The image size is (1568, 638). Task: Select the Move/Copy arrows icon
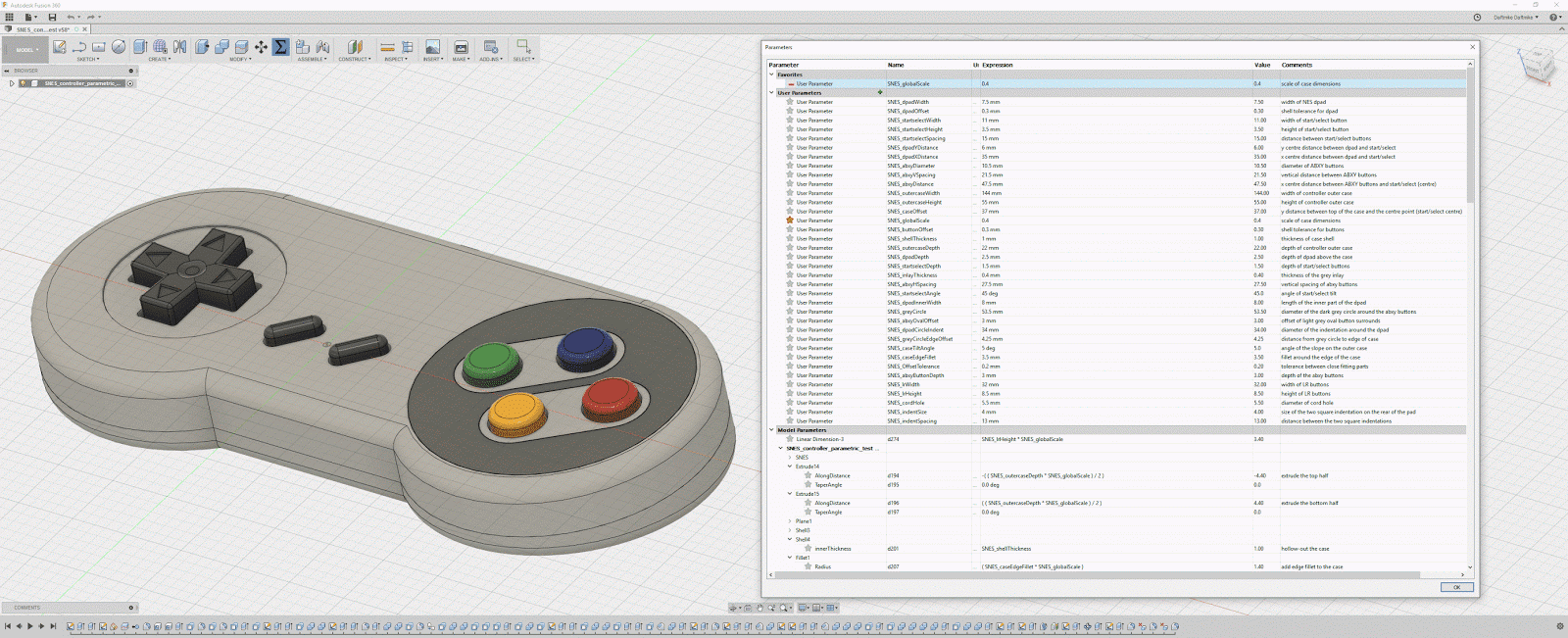pyautogui.click(x=261, y=47)
